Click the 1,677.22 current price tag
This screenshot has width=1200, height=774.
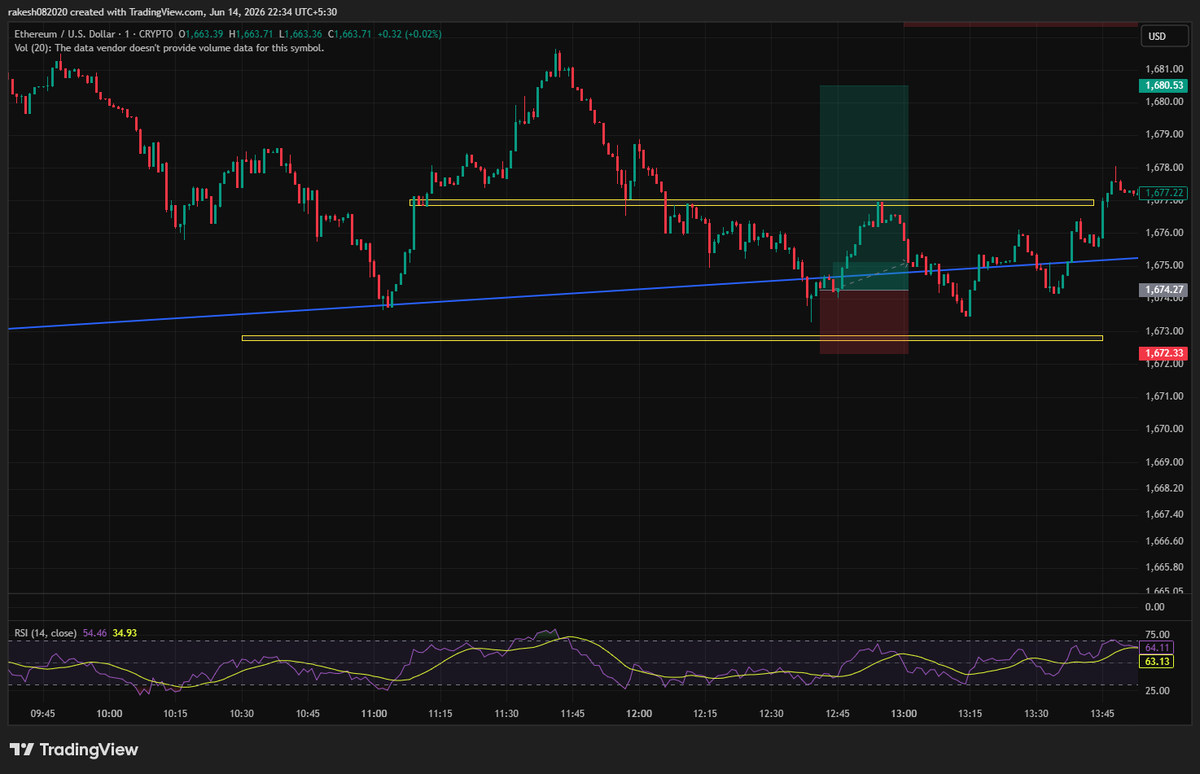tap(1165, 192)
